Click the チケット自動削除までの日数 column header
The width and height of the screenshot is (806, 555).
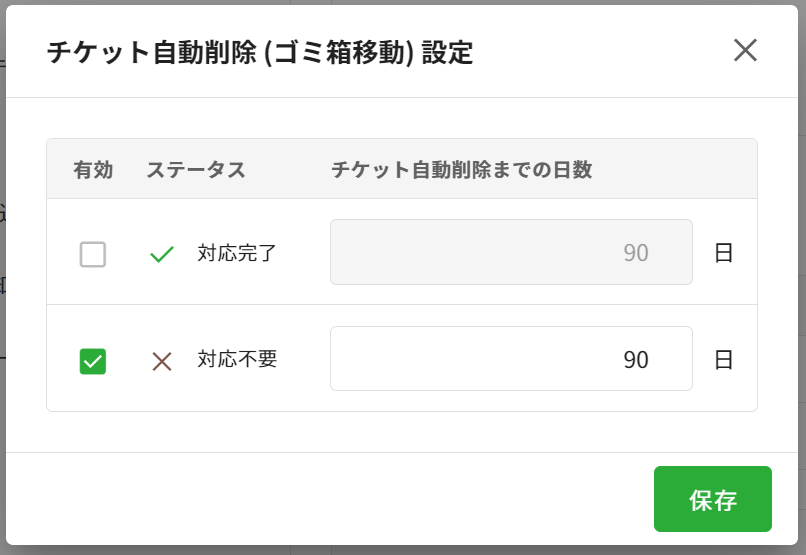[462, 170]
